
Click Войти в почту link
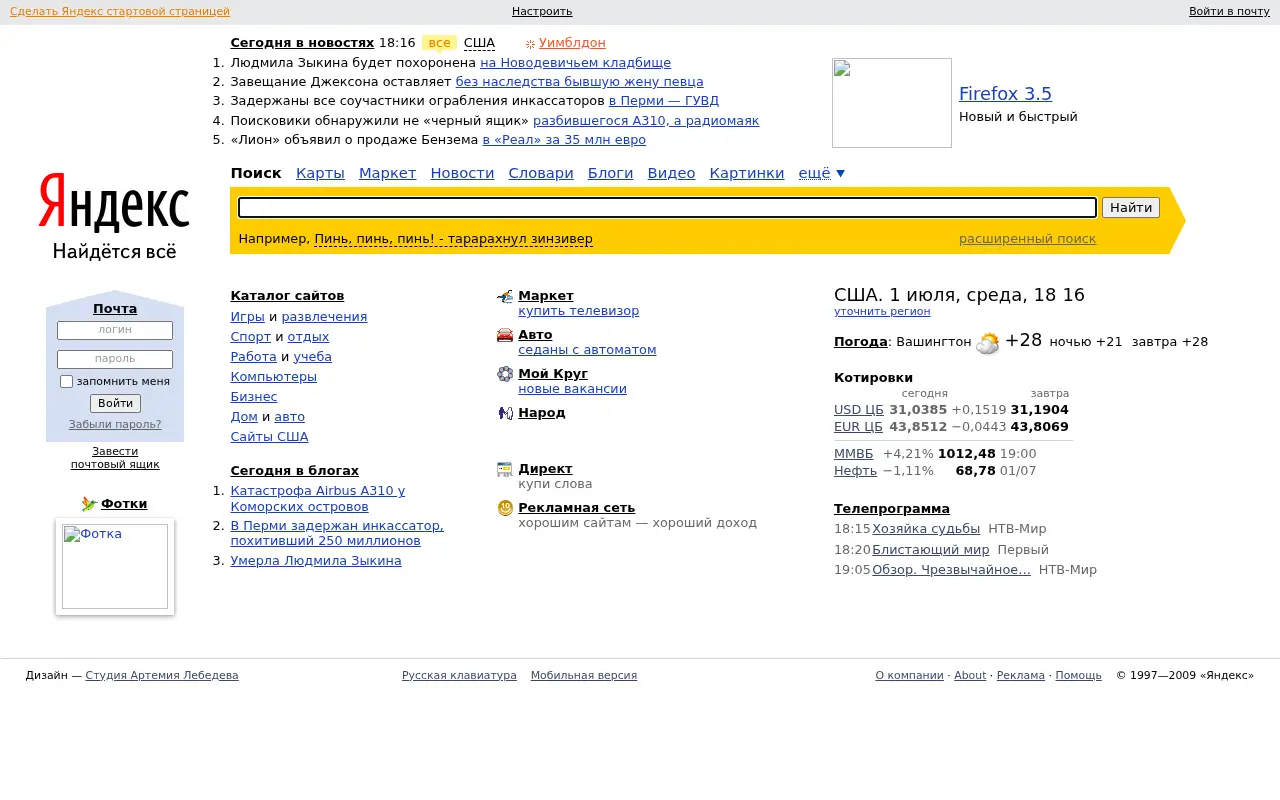[x=1229, y=11]
